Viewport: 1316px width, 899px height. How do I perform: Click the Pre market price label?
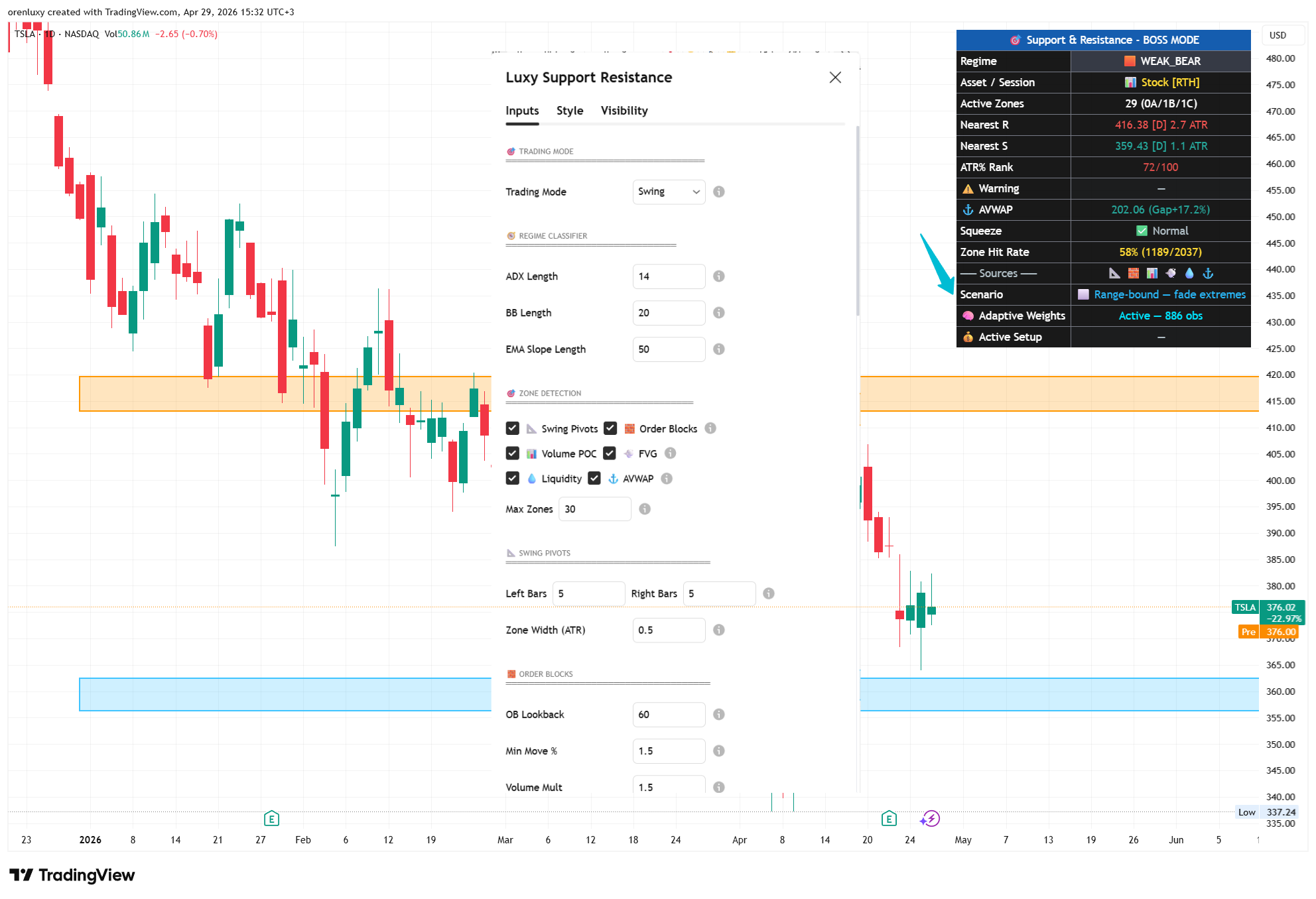pos(1268,632)
